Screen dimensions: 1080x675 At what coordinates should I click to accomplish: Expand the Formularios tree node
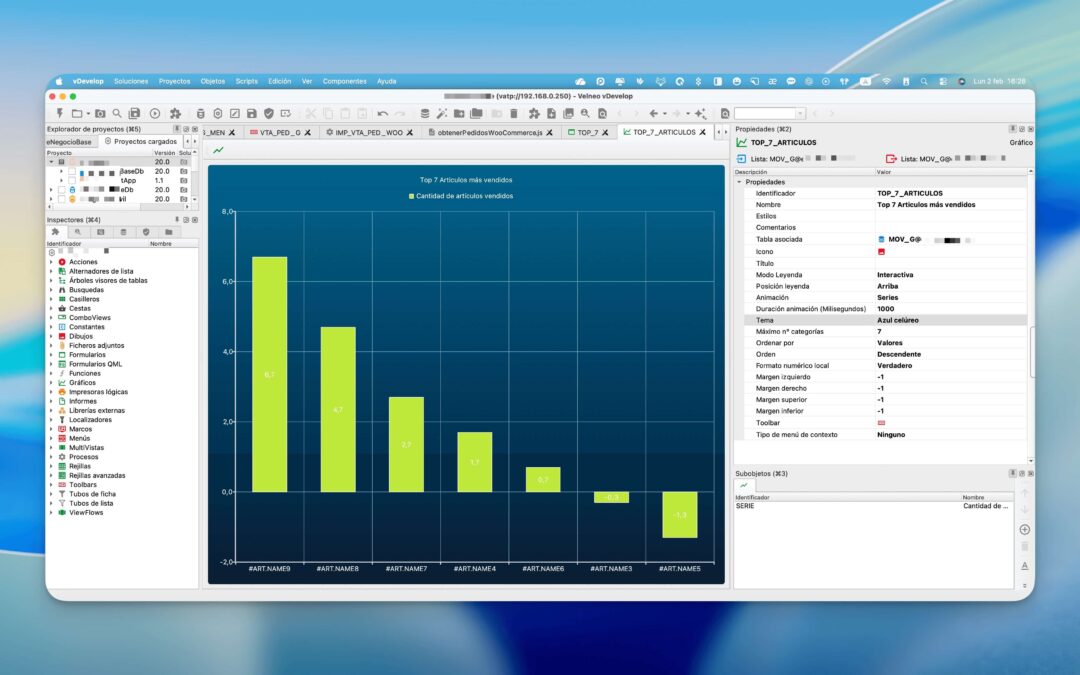coord(50,355)
